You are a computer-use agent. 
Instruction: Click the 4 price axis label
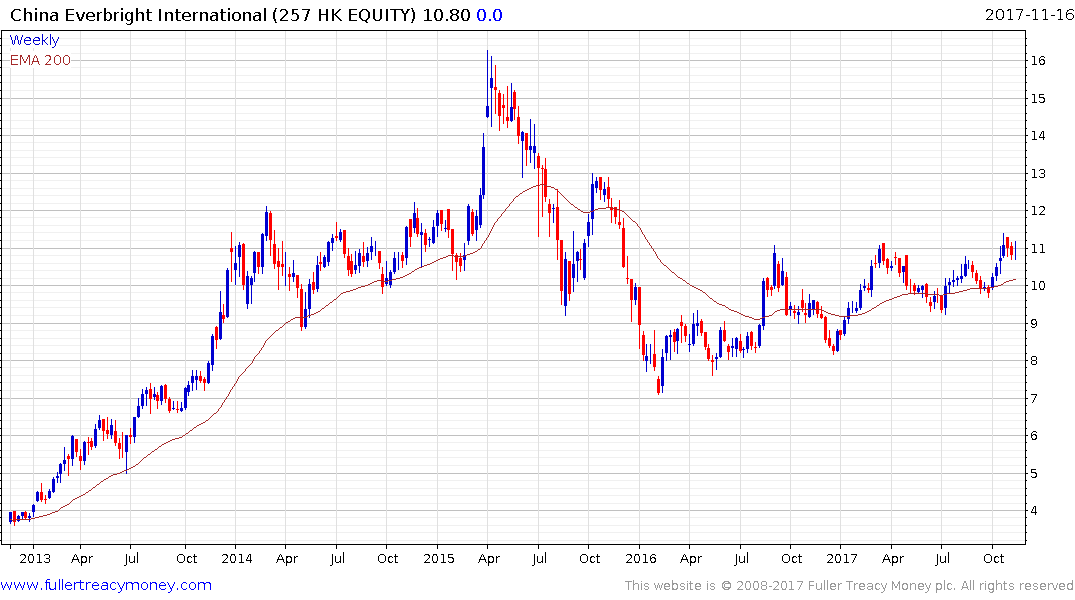pos(1034,510)
